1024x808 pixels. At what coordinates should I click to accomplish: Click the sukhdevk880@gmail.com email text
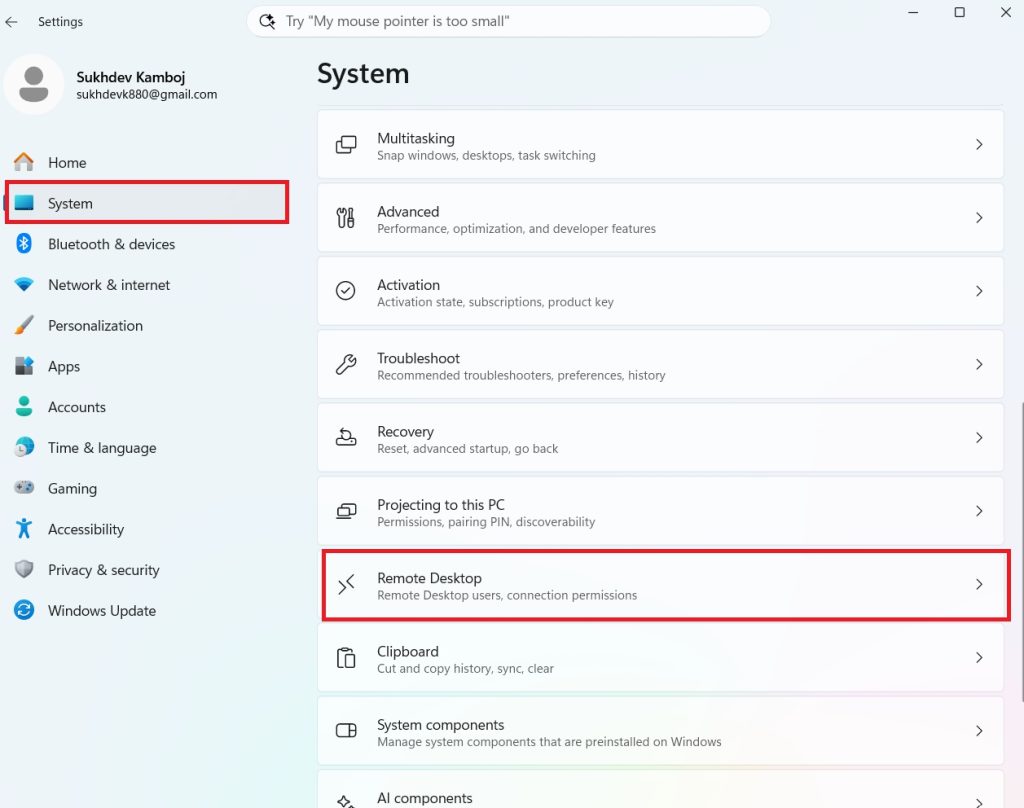click(x=147, y=94)
